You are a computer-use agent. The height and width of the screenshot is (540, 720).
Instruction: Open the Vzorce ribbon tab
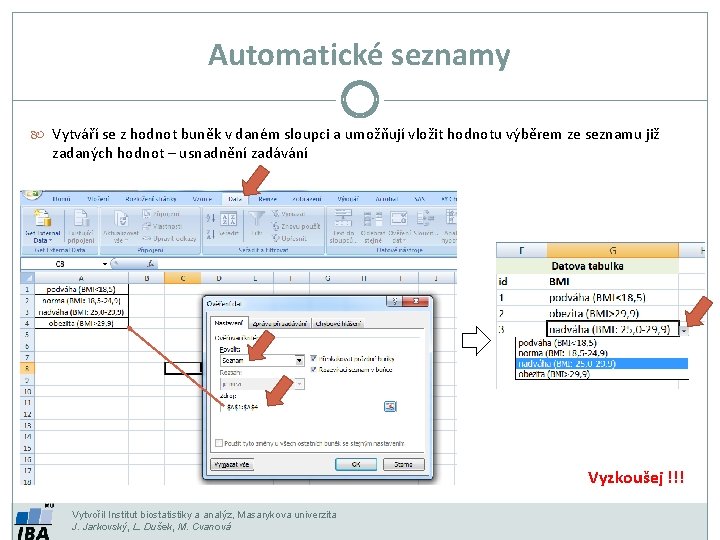point(202,199)
